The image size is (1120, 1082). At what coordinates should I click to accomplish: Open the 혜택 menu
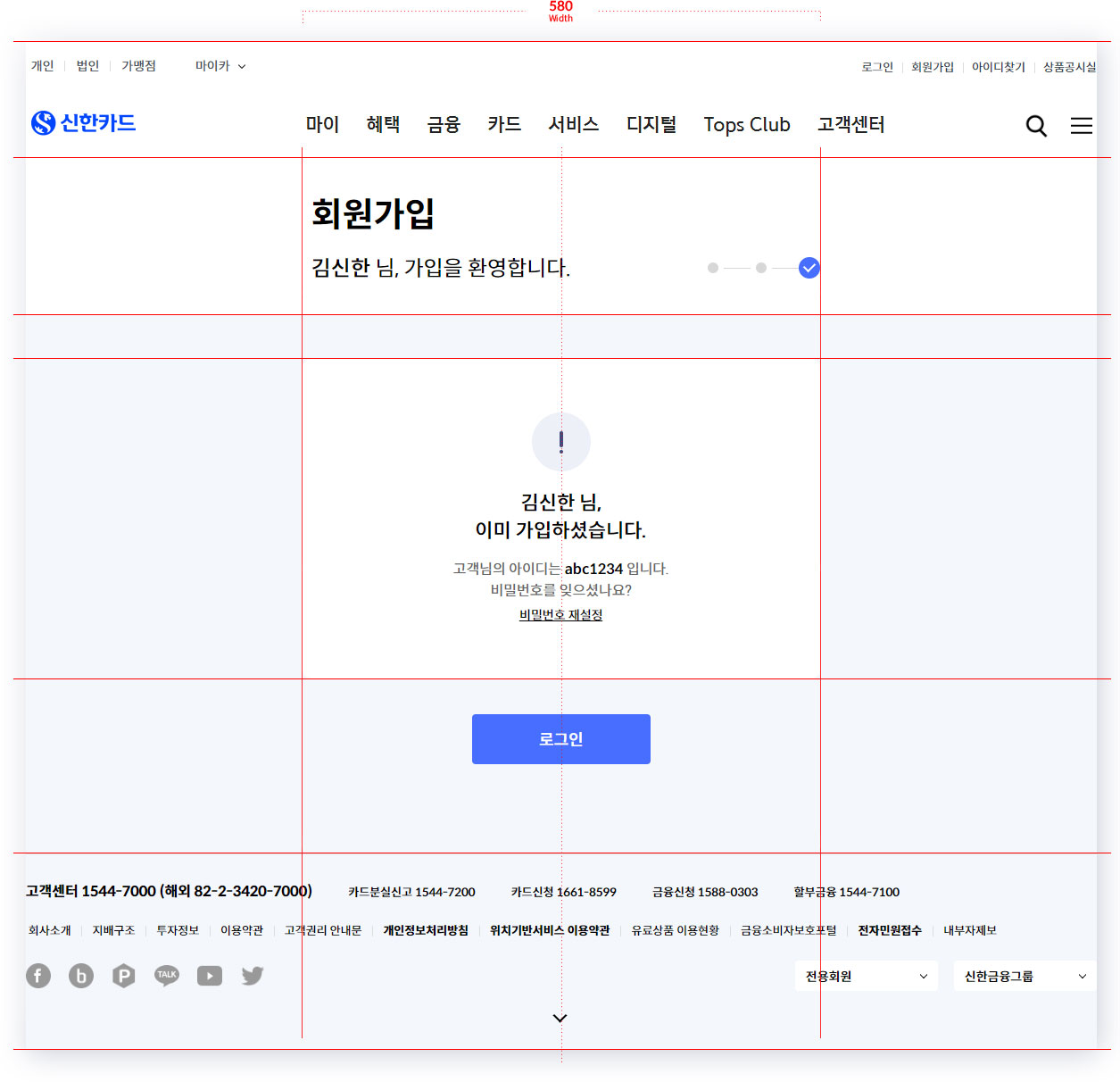(384, 125)
